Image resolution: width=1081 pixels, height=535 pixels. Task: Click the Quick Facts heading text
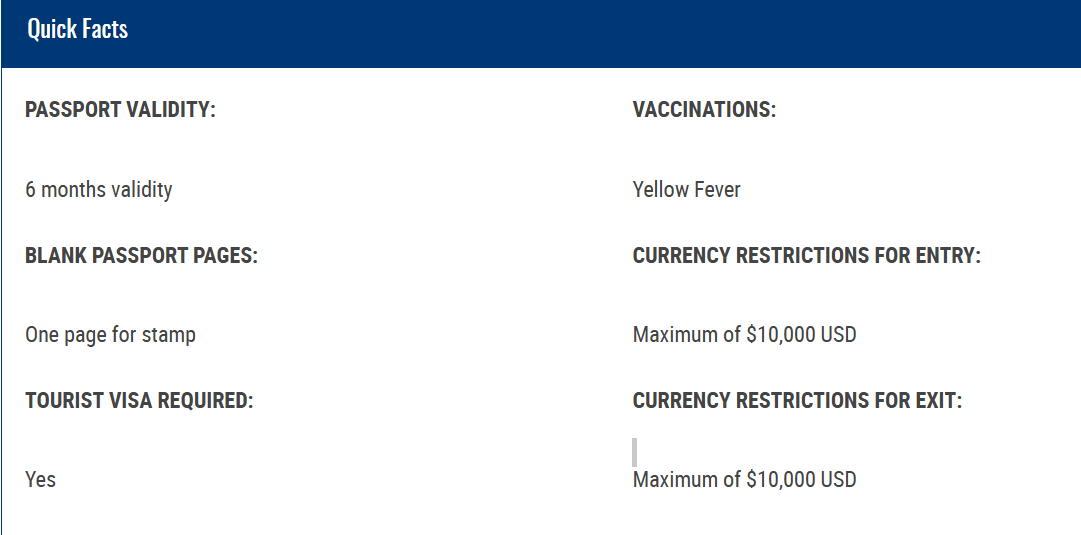(77, 29)
